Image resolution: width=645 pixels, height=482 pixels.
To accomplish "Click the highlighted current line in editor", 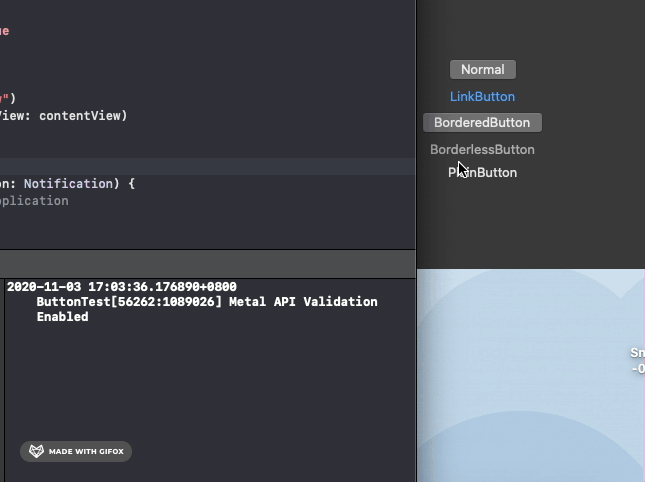I will click(x=200, y=167).
